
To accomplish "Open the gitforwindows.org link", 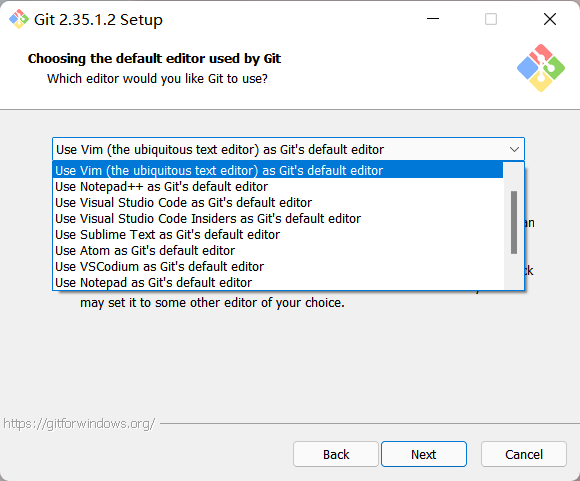I will click(x=79, y=423).
